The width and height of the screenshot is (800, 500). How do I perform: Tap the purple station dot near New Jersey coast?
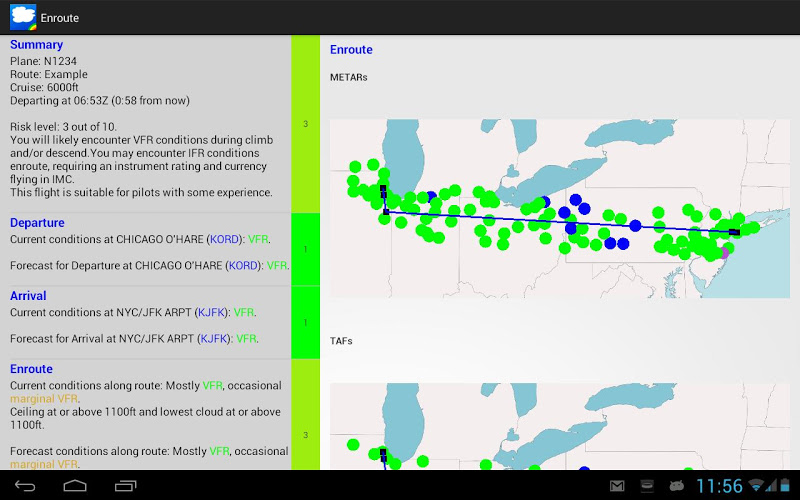(x=723, y=253)
